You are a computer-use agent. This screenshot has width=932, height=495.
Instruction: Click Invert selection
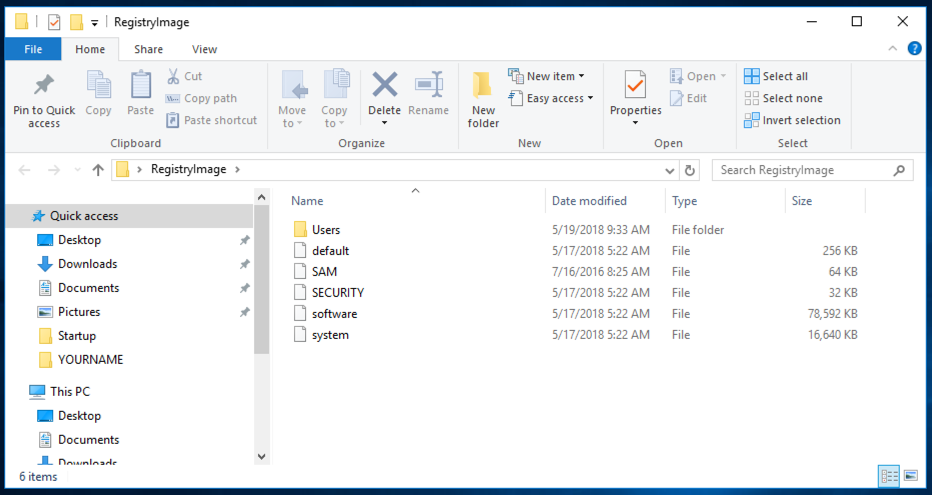tap(792, 120)
